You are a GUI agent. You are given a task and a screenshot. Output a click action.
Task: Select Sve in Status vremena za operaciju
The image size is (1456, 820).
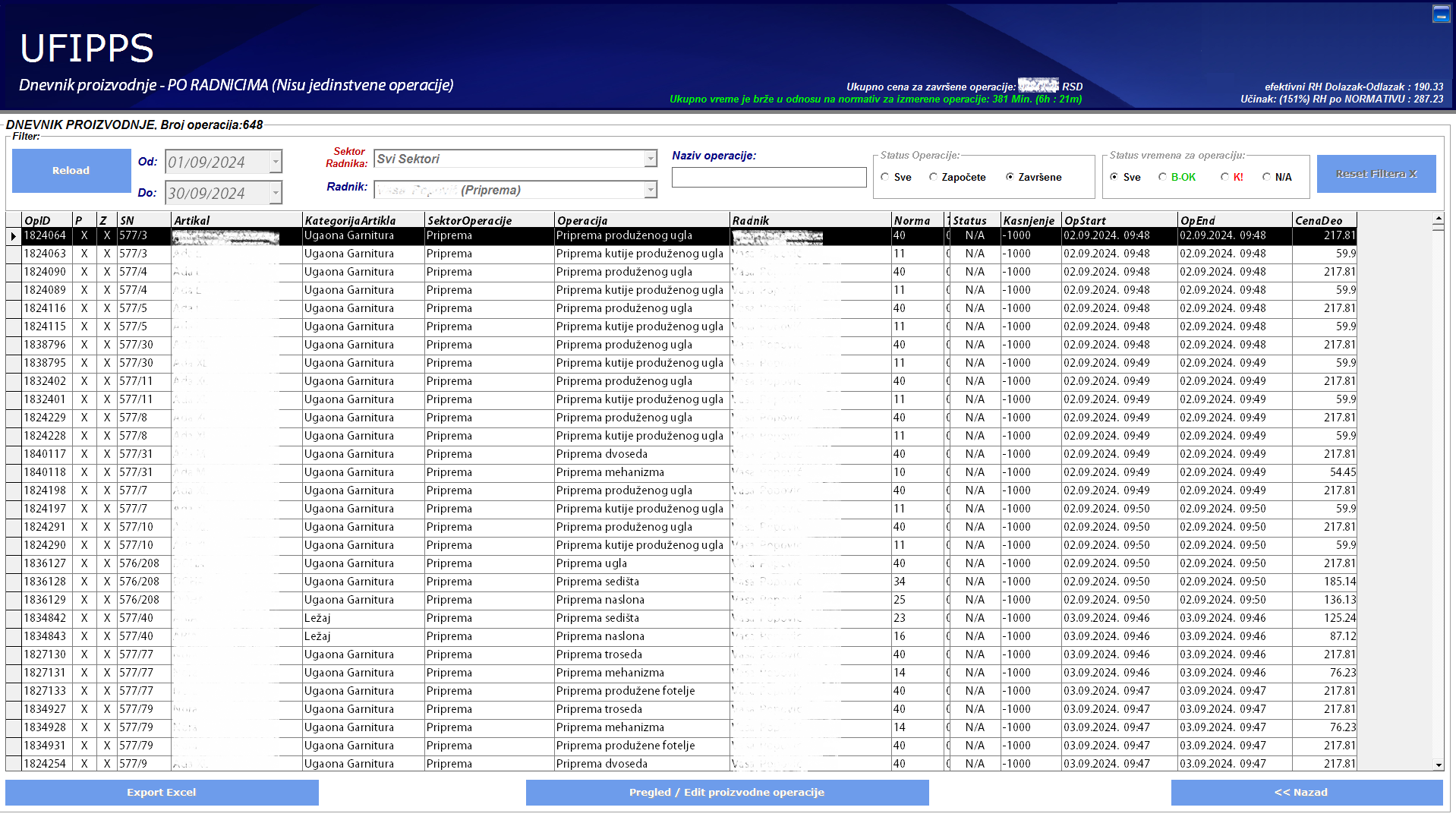click(x=1114, y=177)
